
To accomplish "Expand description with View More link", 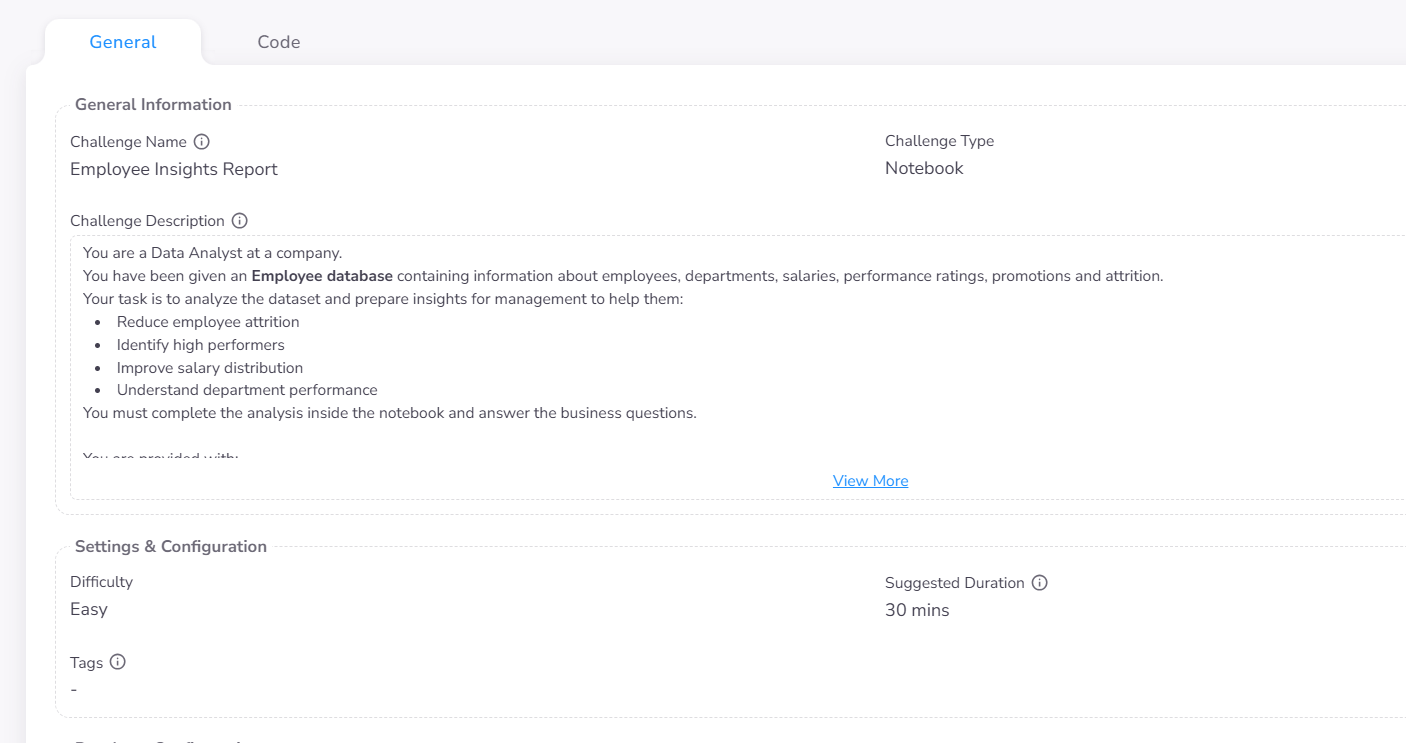I will 870,481.
